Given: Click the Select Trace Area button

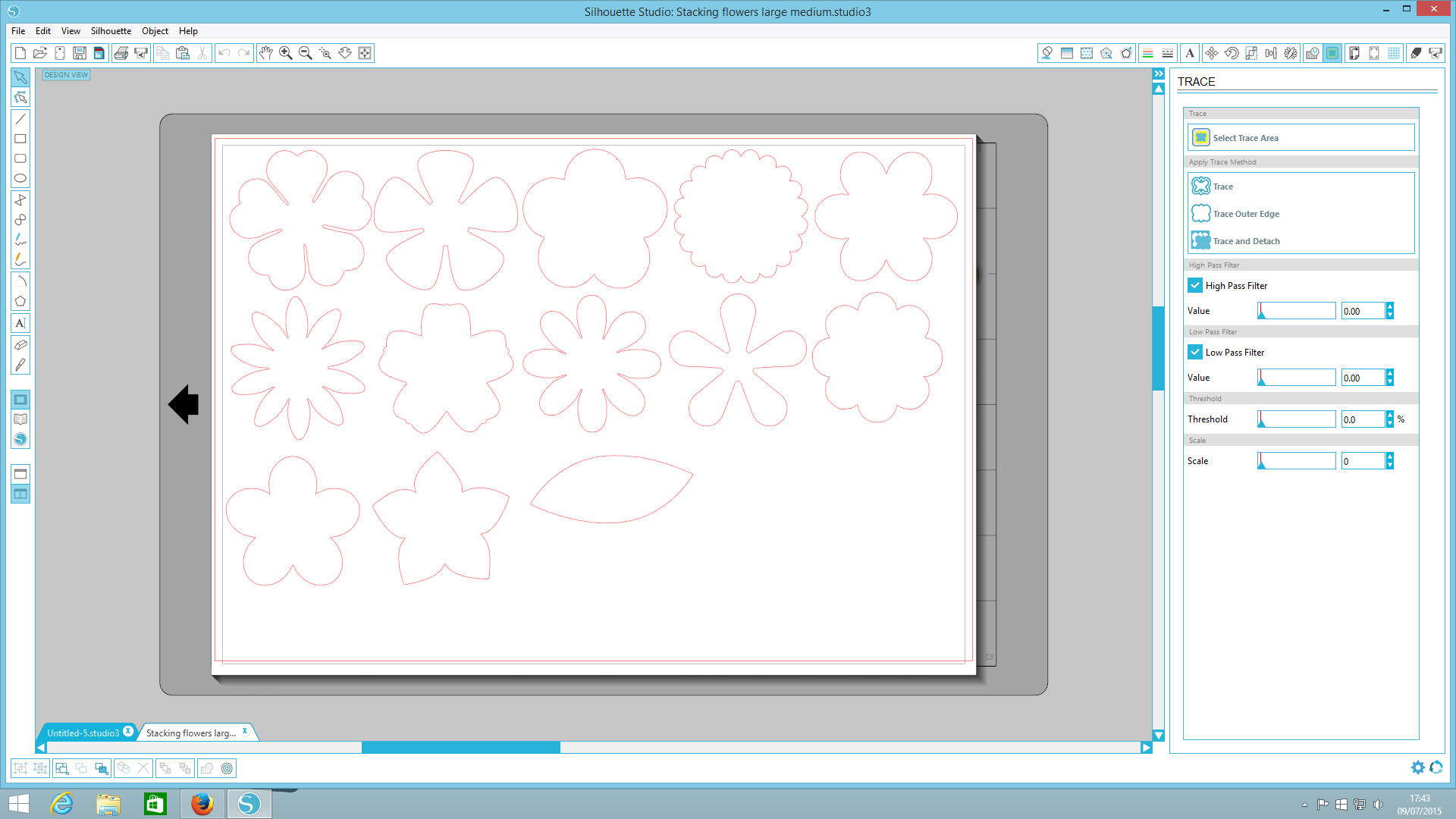Looking at the screenshot, I should click(1299, 137).
